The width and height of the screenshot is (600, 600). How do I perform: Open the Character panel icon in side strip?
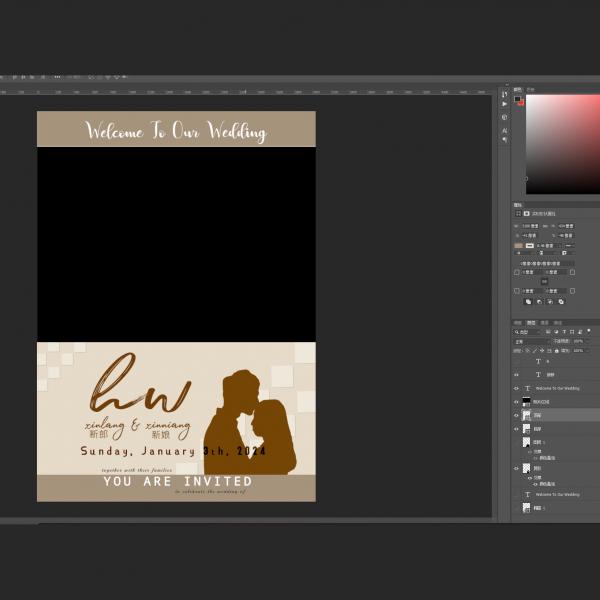504,132
